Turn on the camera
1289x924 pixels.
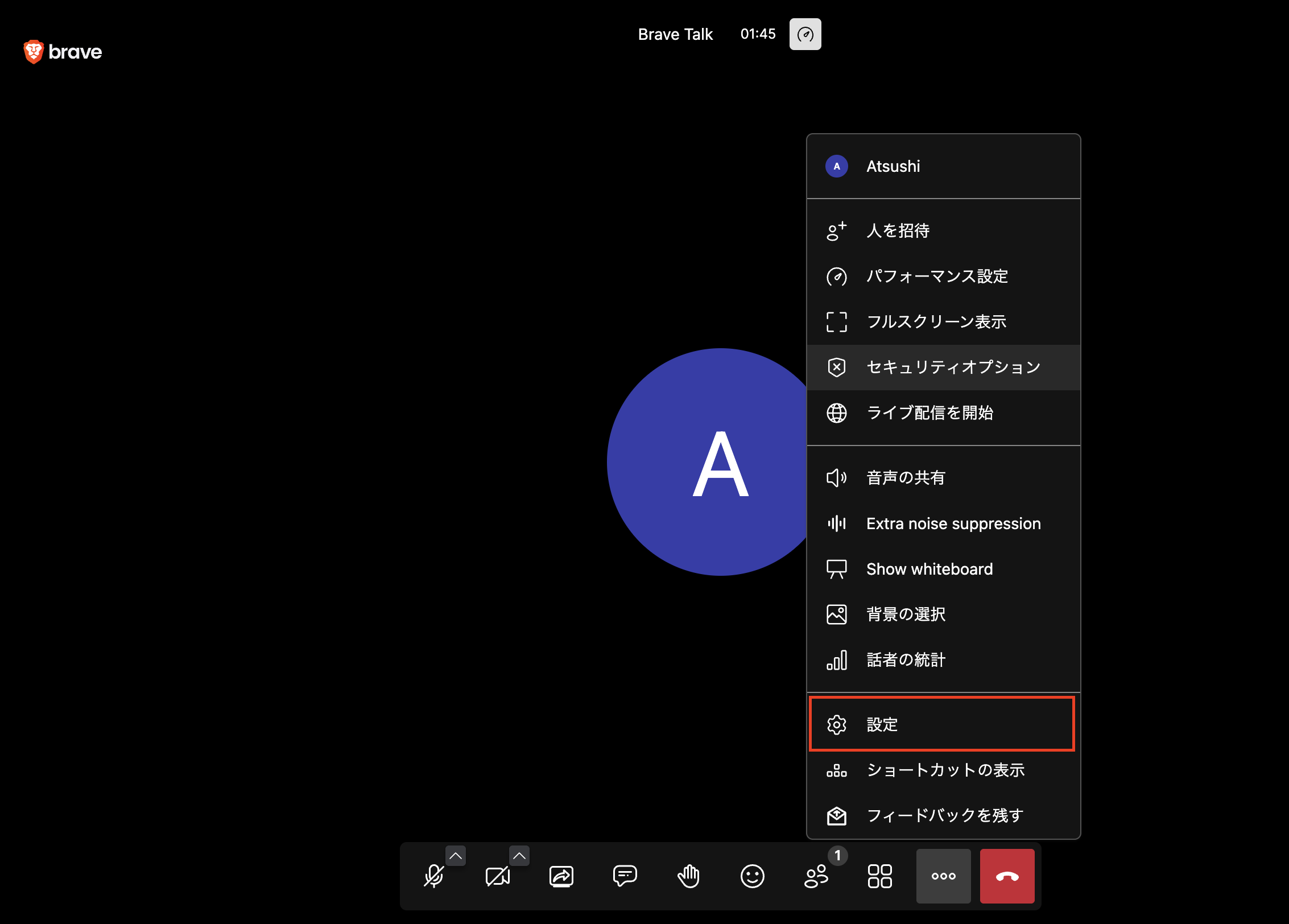coord(498,876)
